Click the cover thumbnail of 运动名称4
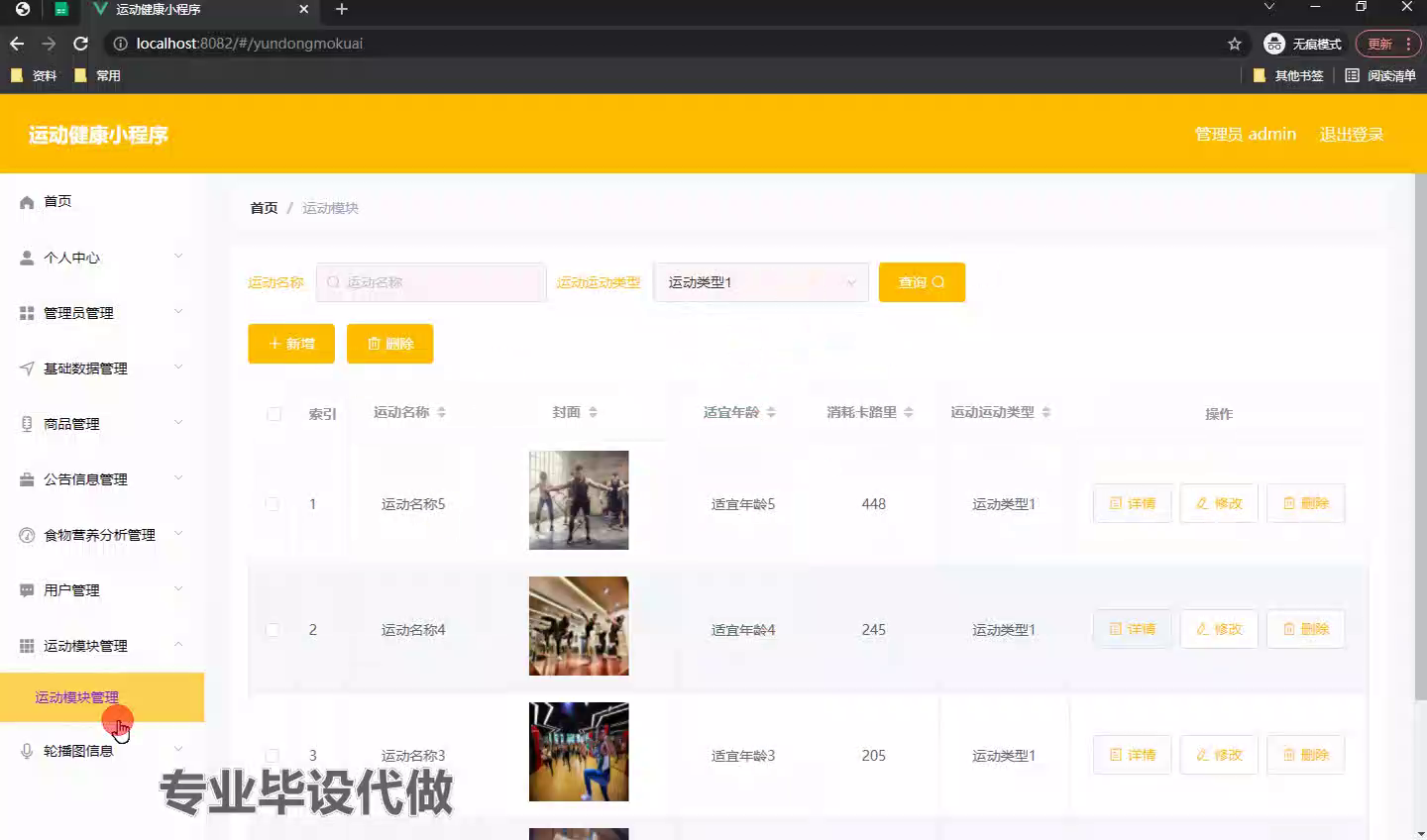The width and height of the screenshot is (1427, 840). click(x=579, y=626)
